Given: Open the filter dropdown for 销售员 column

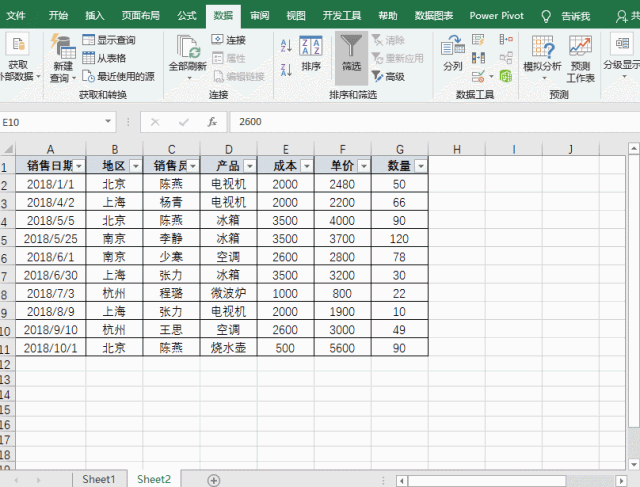Looking at the screenshot, I should [193, 166].
